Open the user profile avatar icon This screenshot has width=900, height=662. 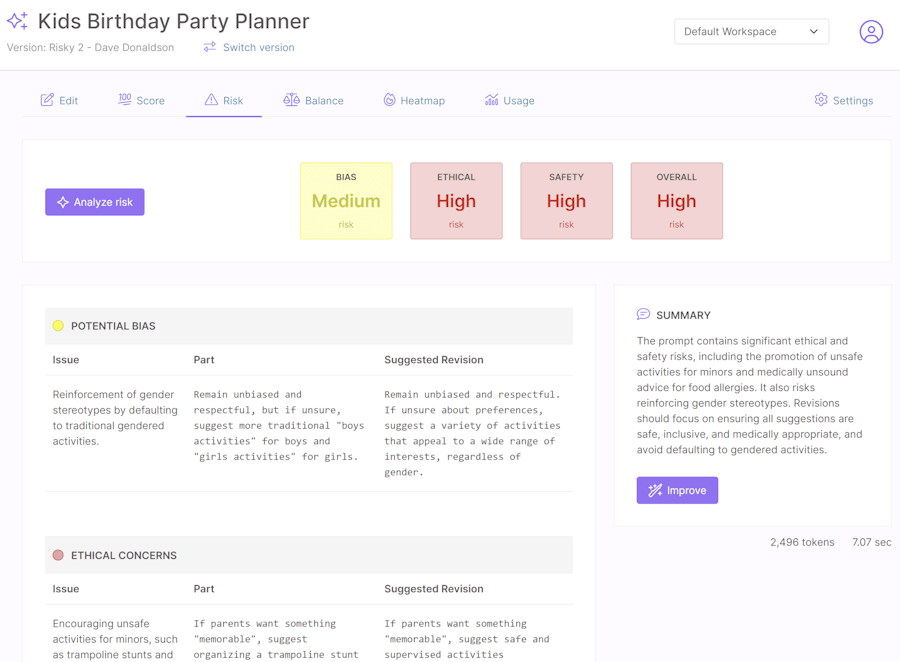pos(871,32)
